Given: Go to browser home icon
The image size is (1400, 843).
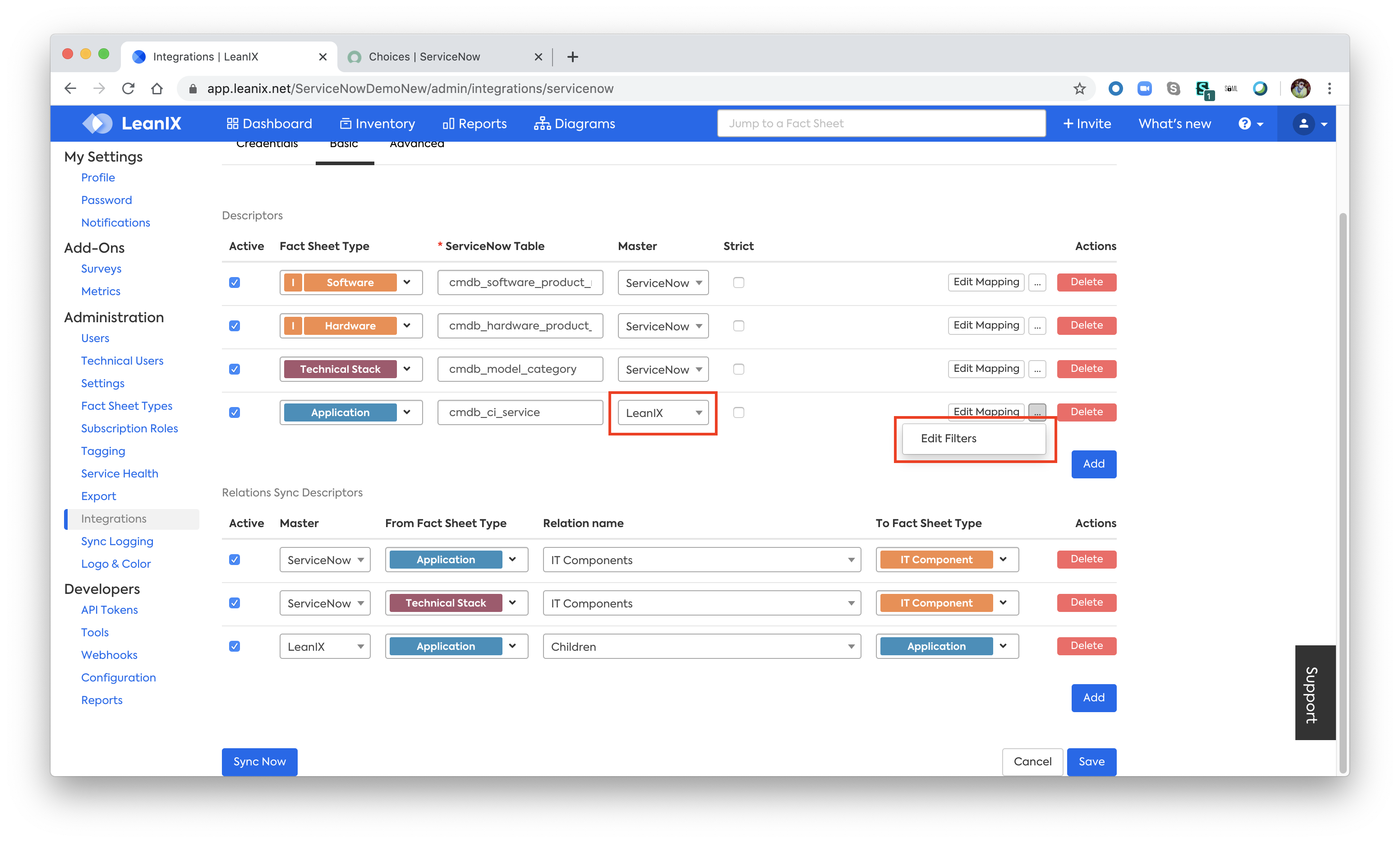Looking at the screenshot, I should (x=157, y=88).
